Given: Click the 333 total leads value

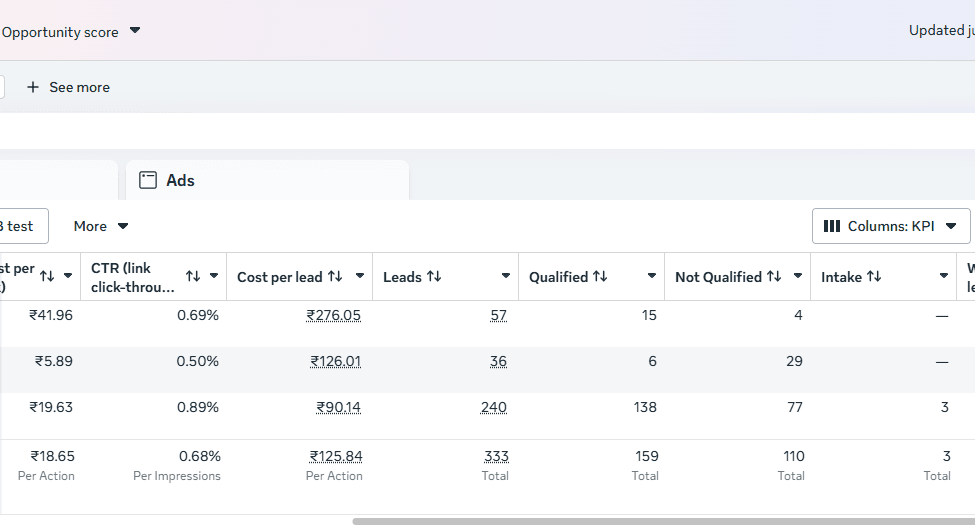Looking at the screenshot, I should pyautogui.click(x=496, y=456).
